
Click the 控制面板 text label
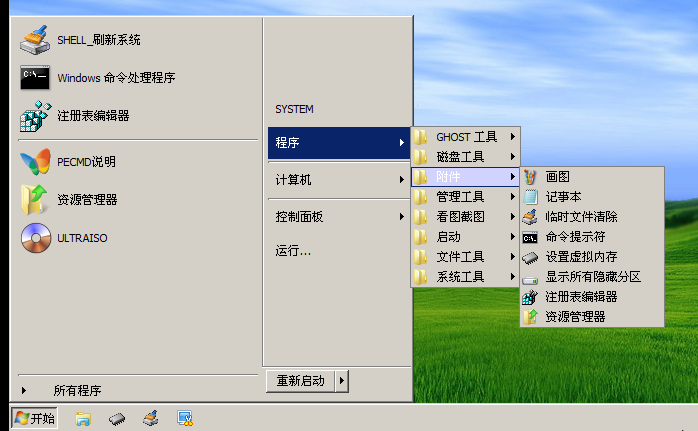pyautogui.click(x=299, y=217)
